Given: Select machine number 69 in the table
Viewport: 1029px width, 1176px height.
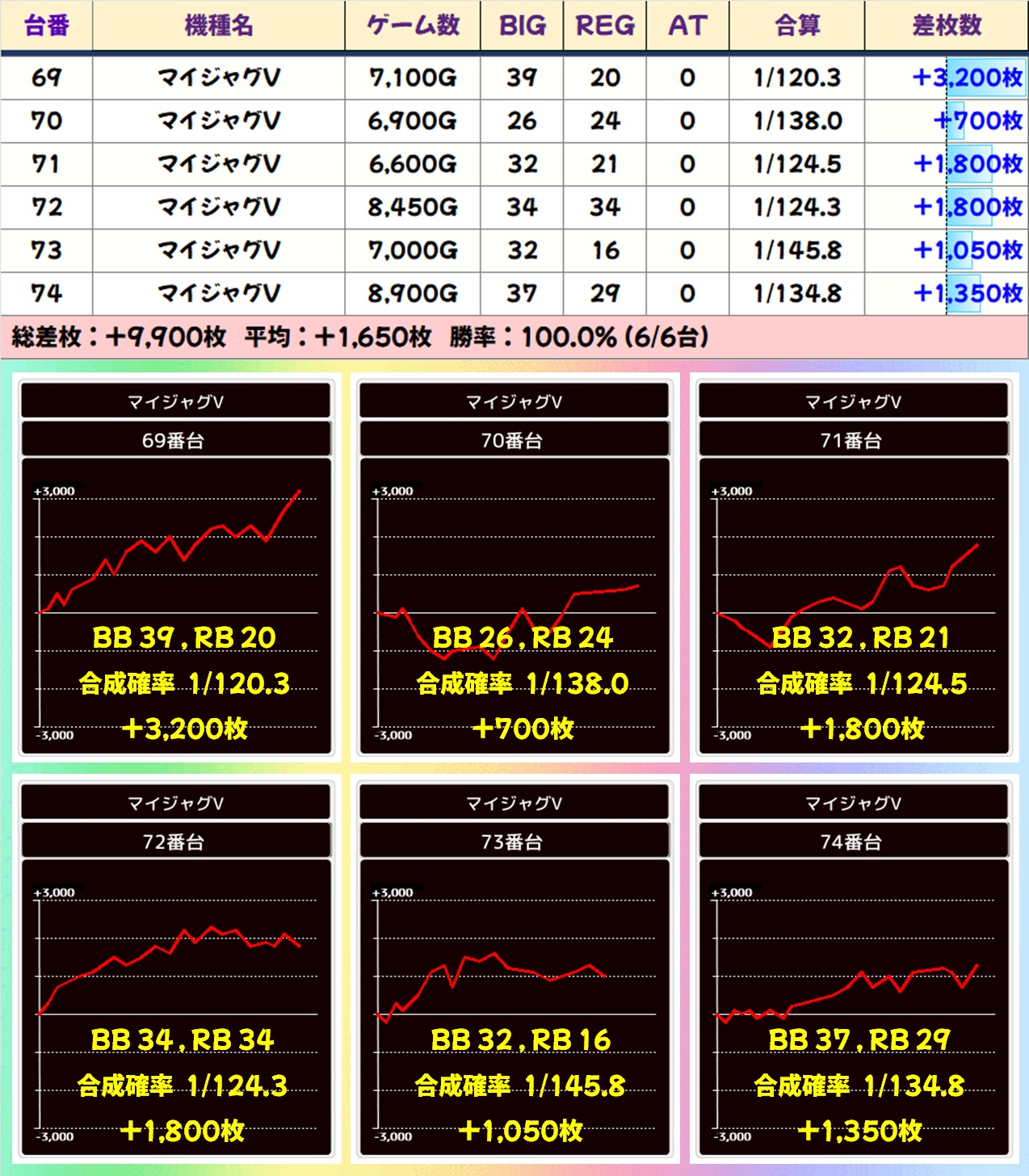Looking at the screenshot, I should pyautogui.click(x=47, y=78).
